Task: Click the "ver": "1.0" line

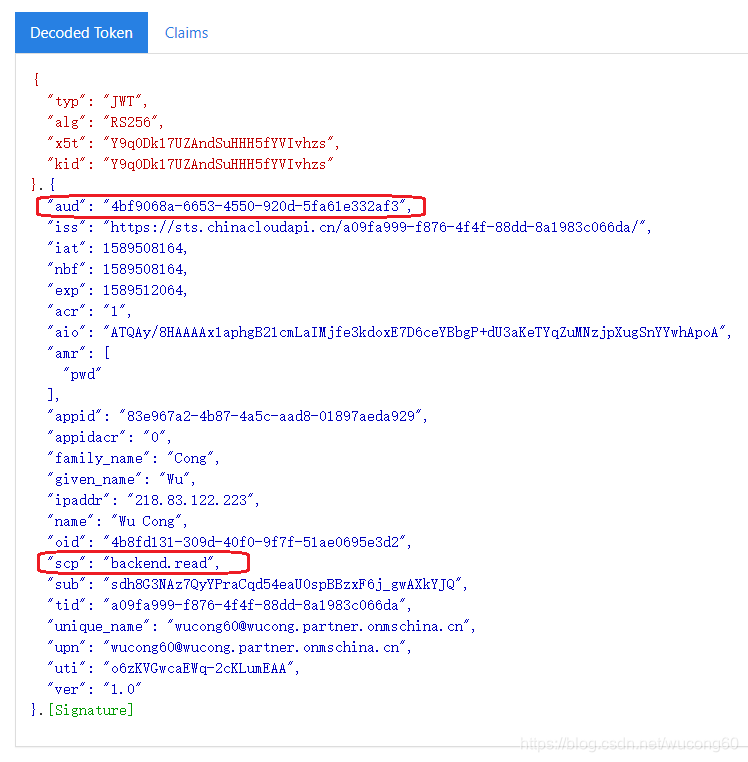Action: tap(94, 689)
